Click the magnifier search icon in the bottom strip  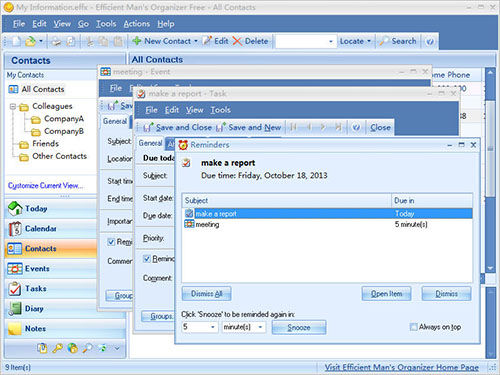click(x=87, y=348)
